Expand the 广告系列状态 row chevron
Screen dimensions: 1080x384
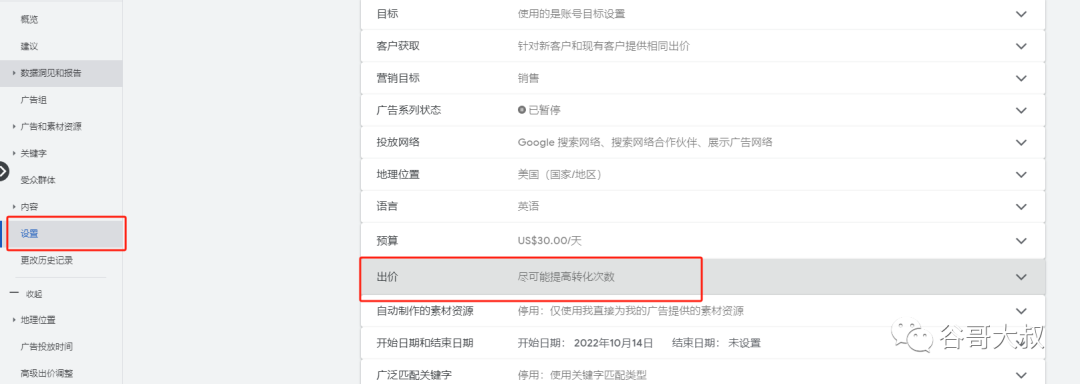coord(1021,110)
